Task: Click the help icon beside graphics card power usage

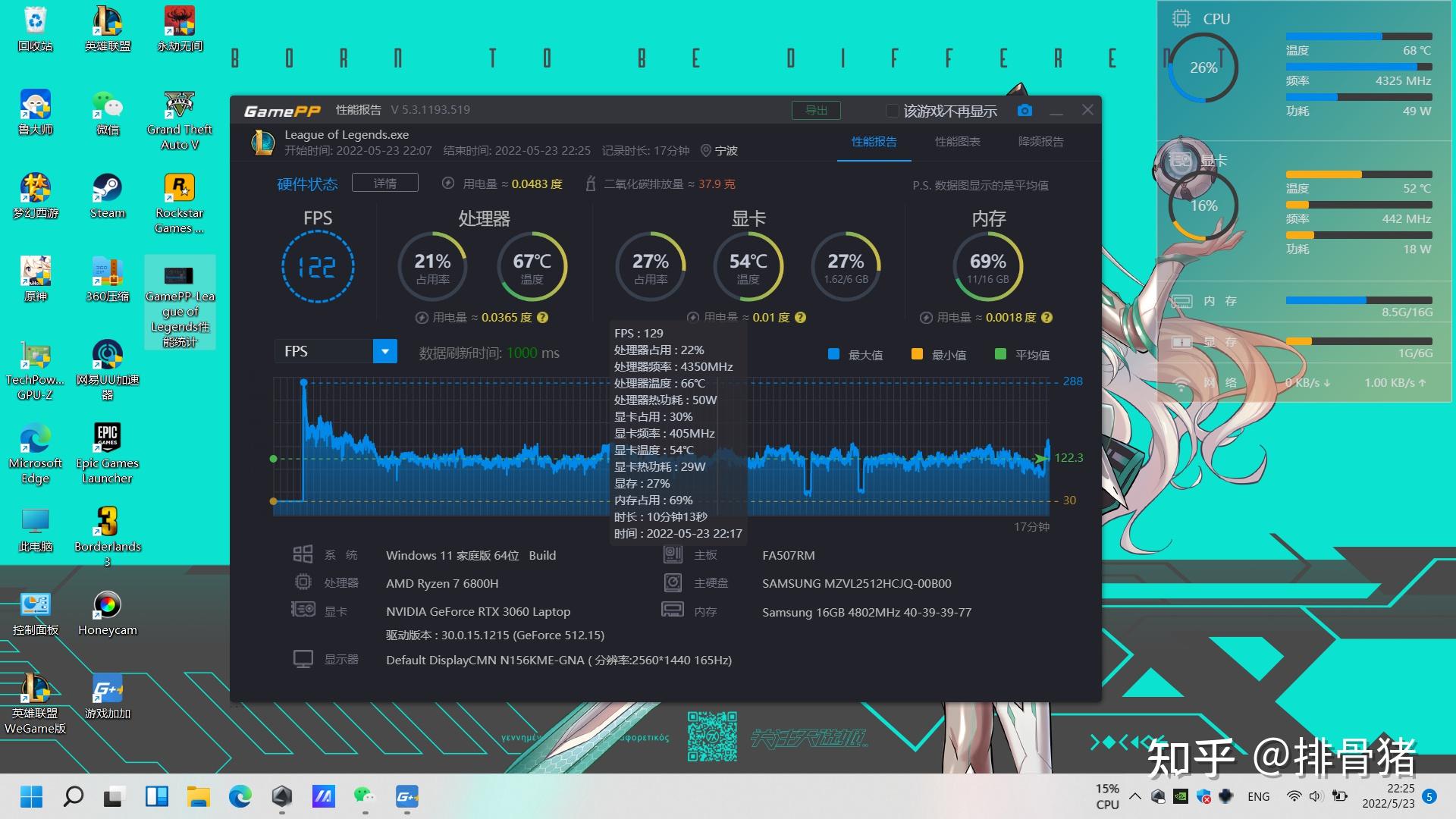Action: pos(801,318)
